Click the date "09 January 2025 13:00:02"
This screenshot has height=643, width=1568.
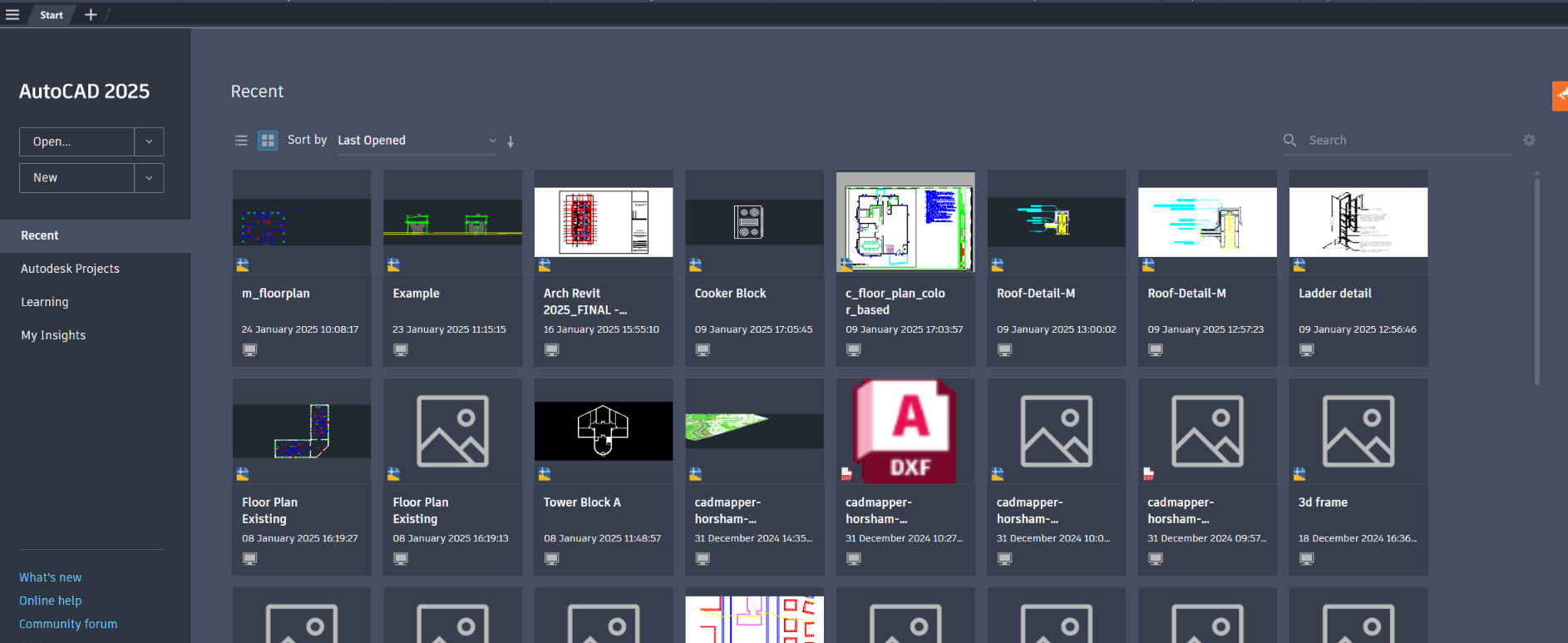click(x=1057, y=329)
